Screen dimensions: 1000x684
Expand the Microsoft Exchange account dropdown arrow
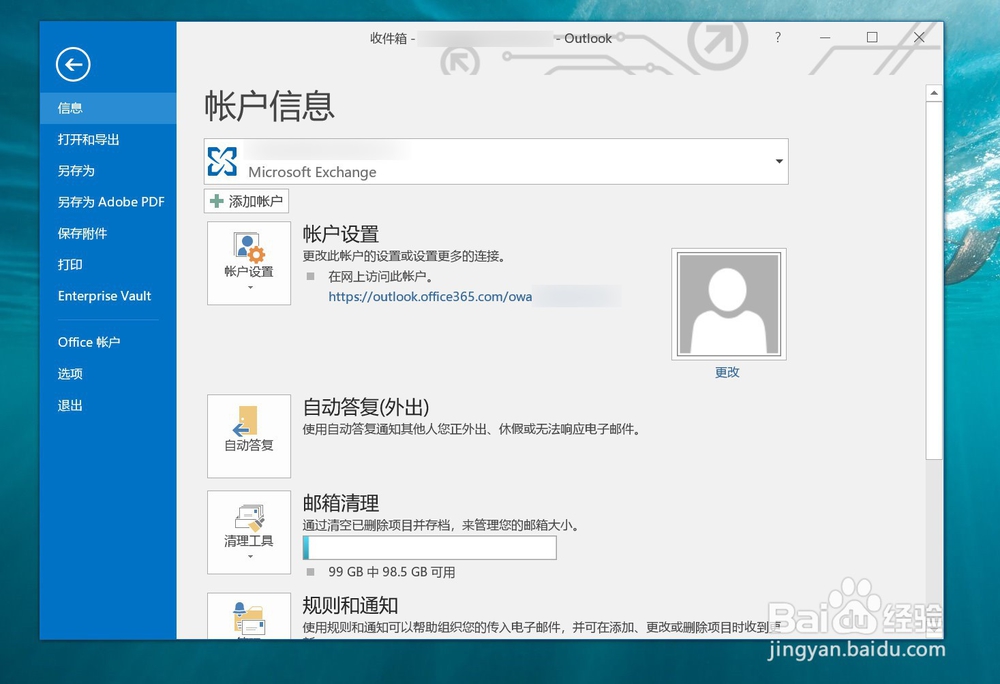tap(779, 161)
